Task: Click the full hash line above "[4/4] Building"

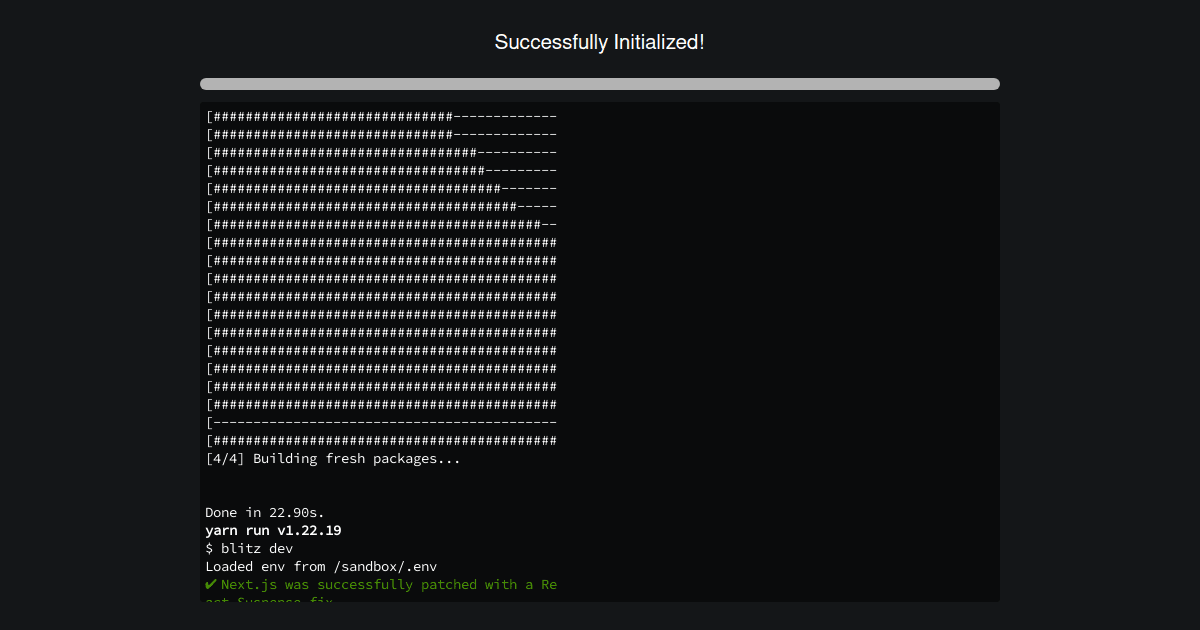Action: point(381,440)
